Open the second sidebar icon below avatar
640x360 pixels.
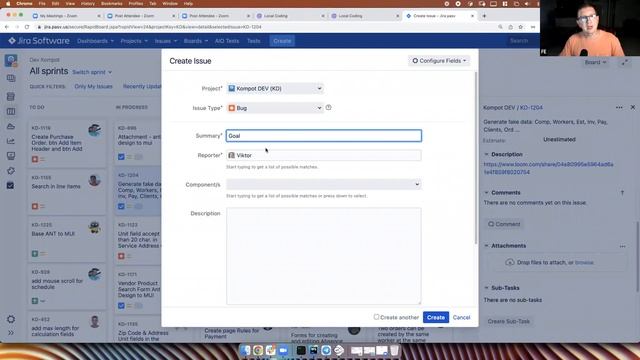(11, 78)
